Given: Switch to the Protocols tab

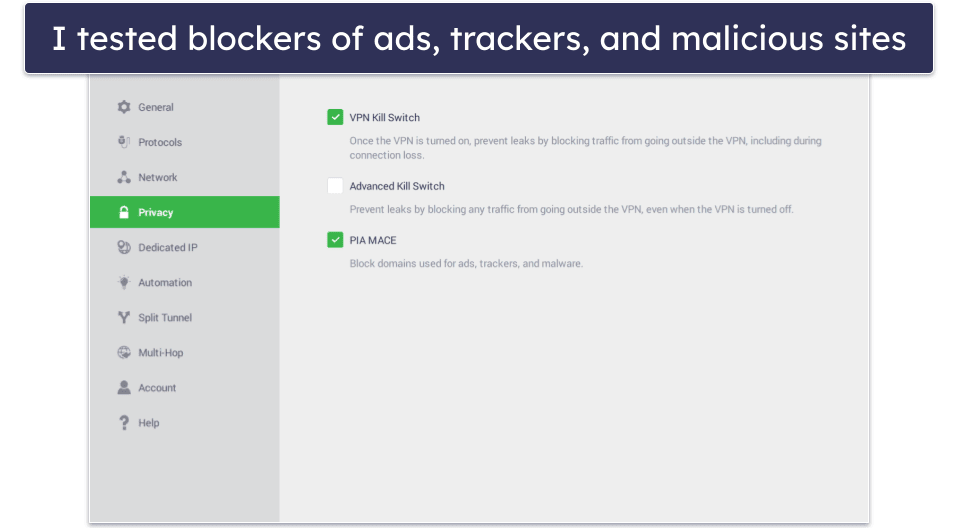Looking at the screenshot, I should click(x=160, y=142).
